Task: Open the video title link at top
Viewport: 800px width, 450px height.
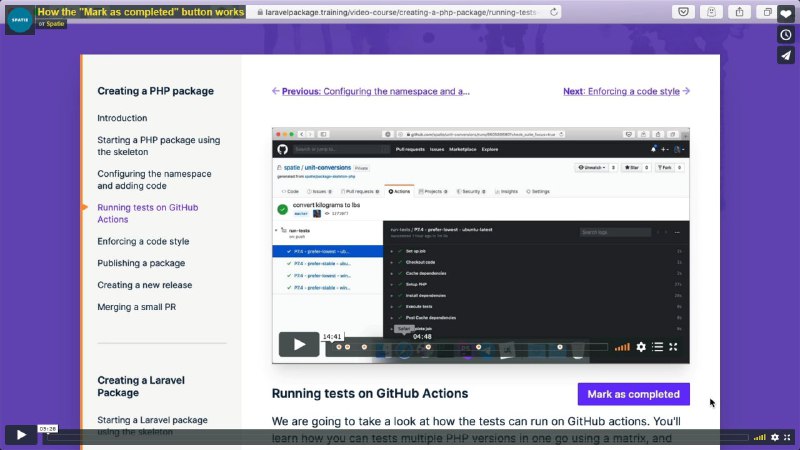Action: click(x=141, y=12)
